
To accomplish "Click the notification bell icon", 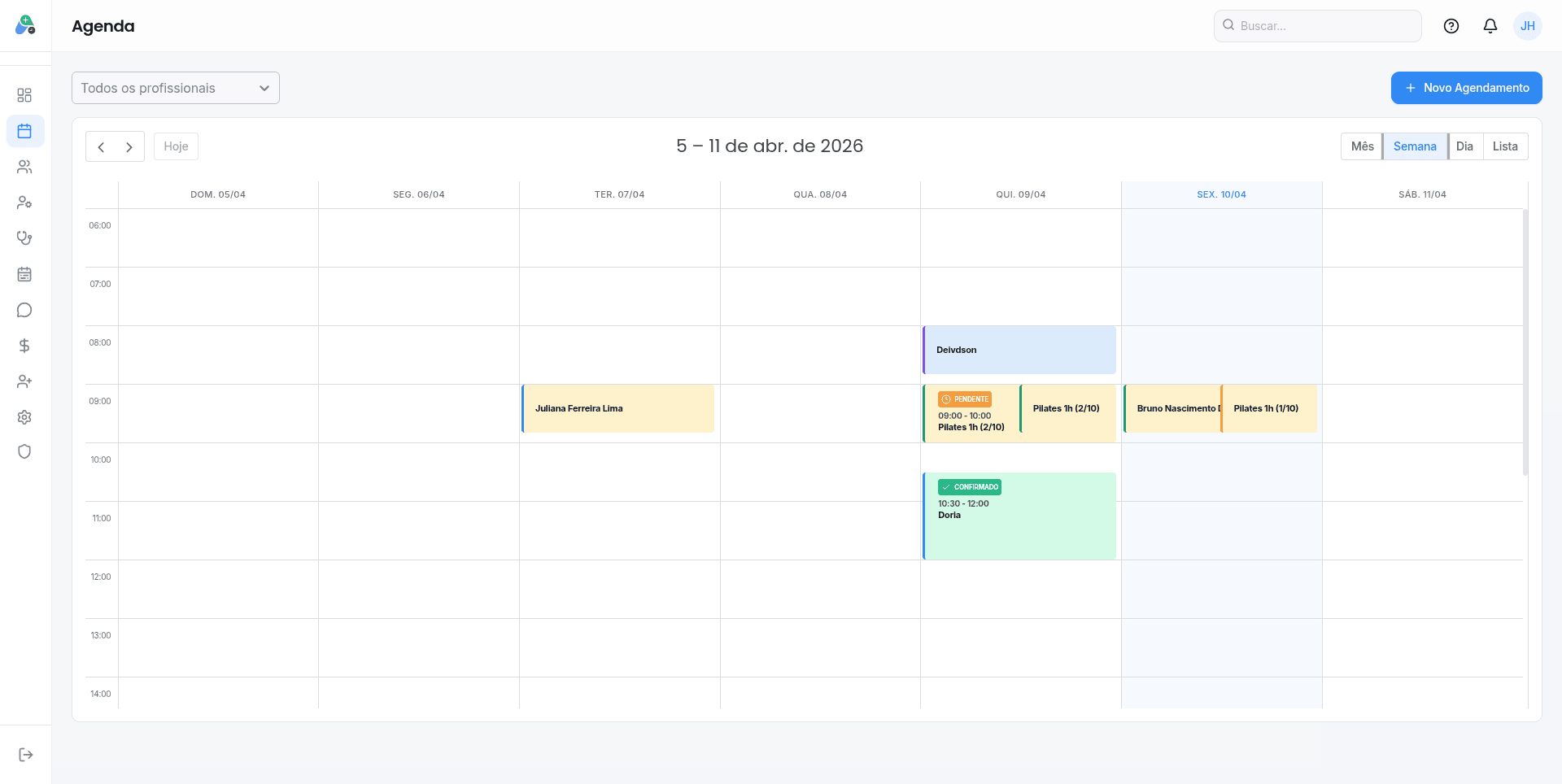I will pyautogui.click(x=1490, y=25).
